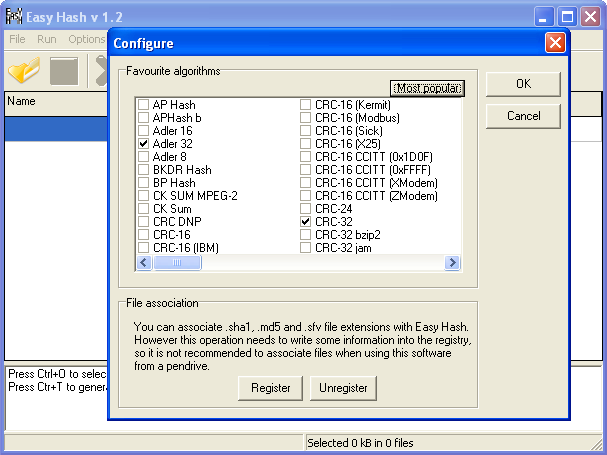Click the gray stop square toolbar icon
This screenshot has width=607, height=455.
pos(64,71)
